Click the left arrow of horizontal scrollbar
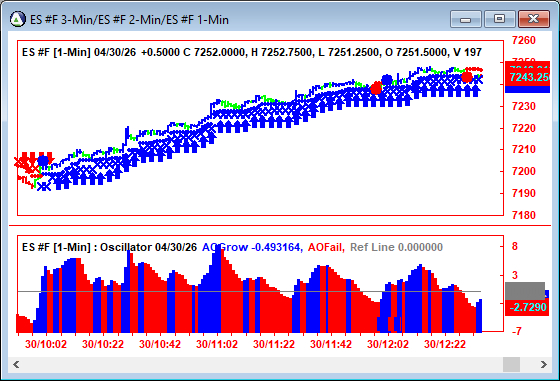560x381 pixels. 16,365
